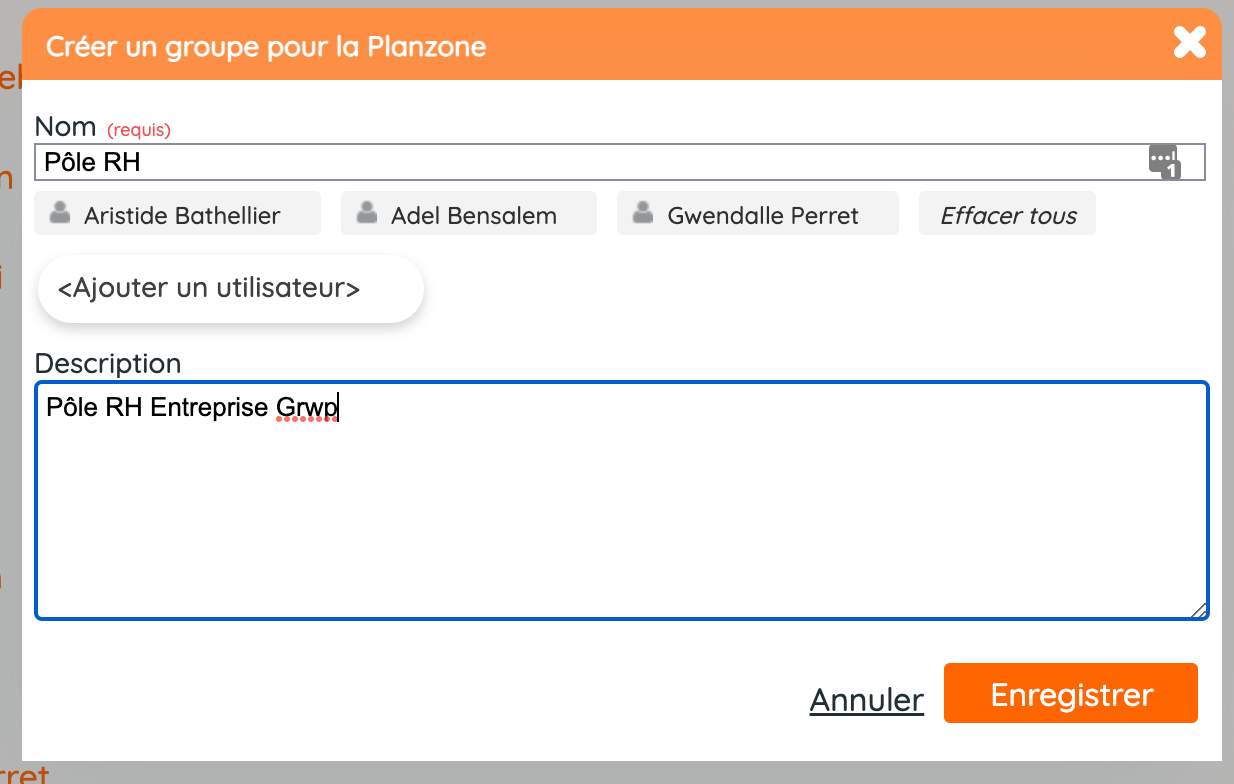The height and width of the screenshot is (784, 1234).
Task: Click the Description label
Action: 108,362
